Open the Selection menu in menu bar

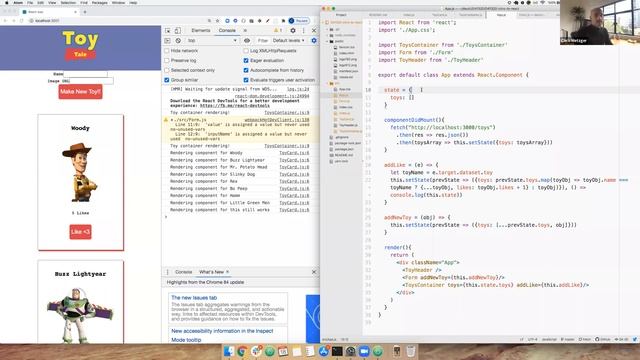68,2
